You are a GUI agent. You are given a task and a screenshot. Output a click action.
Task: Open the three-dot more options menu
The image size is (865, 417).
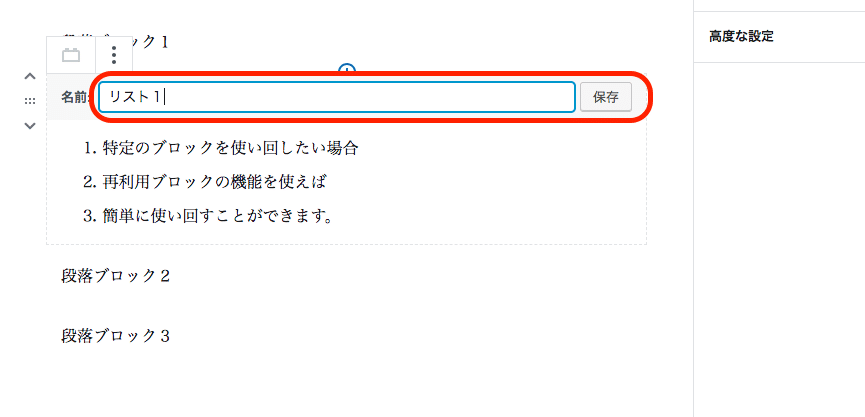tap(114, 55)
